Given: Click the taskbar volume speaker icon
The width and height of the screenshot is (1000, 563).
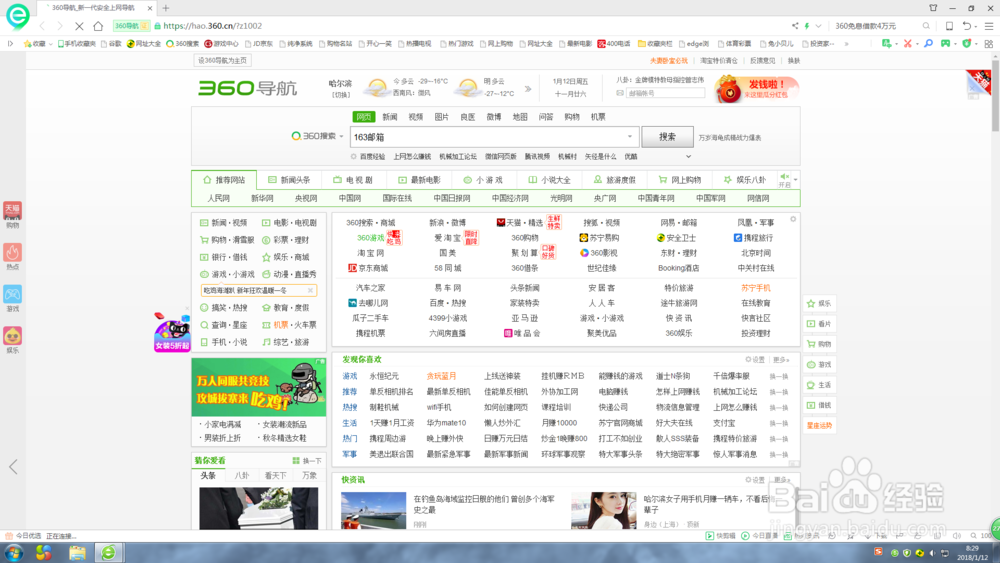Looking at the screenshot, I should click(x=933, y=553).
